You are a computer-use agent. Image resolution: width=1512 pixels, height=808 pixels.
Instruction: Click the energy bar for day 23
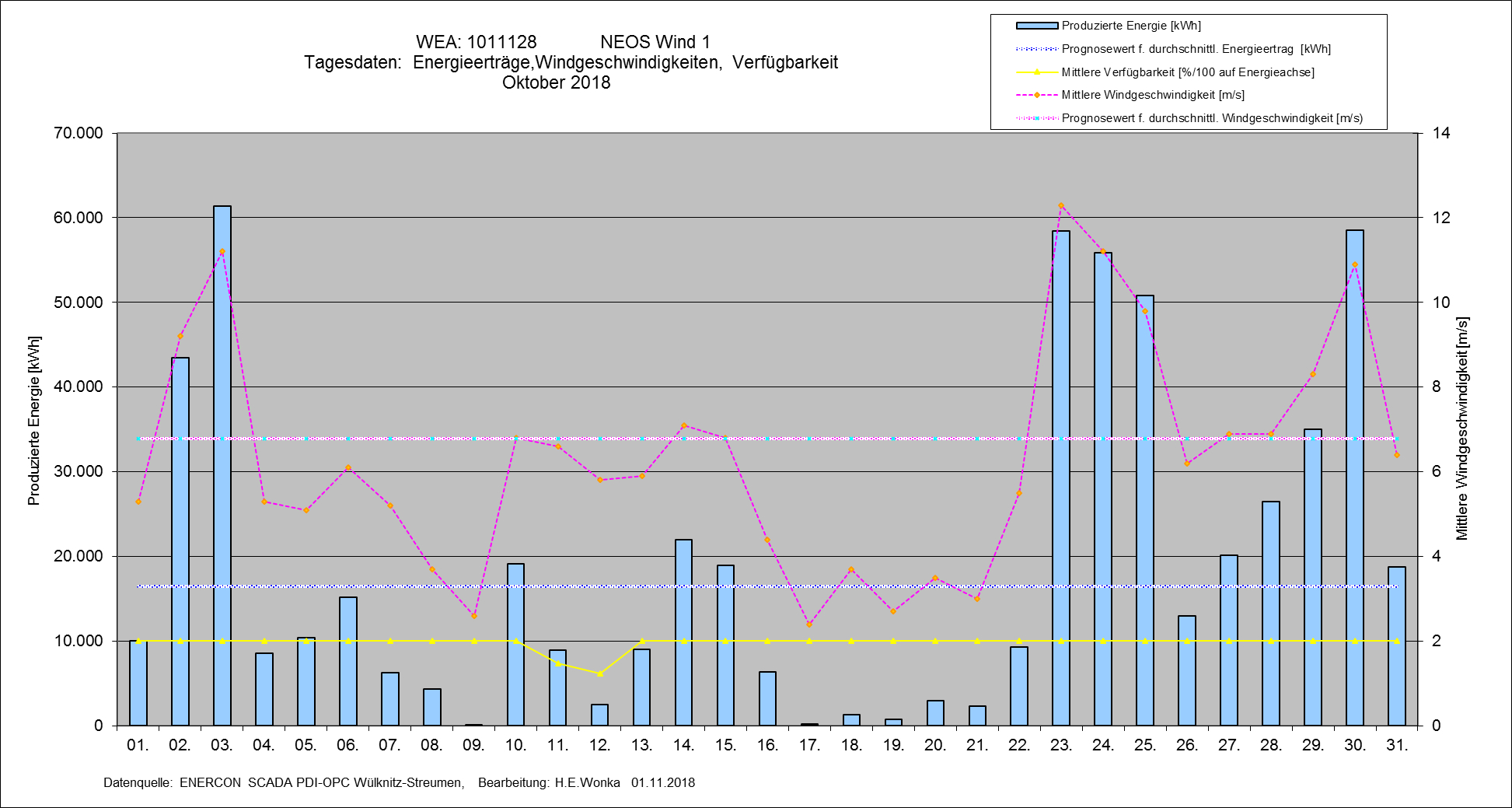tap(1061, 478)
